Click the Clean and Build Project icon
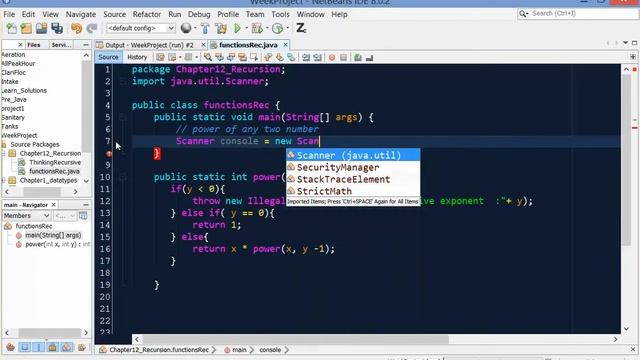The image size is (640, 360). pyautogui.click(x=221, y=28)
